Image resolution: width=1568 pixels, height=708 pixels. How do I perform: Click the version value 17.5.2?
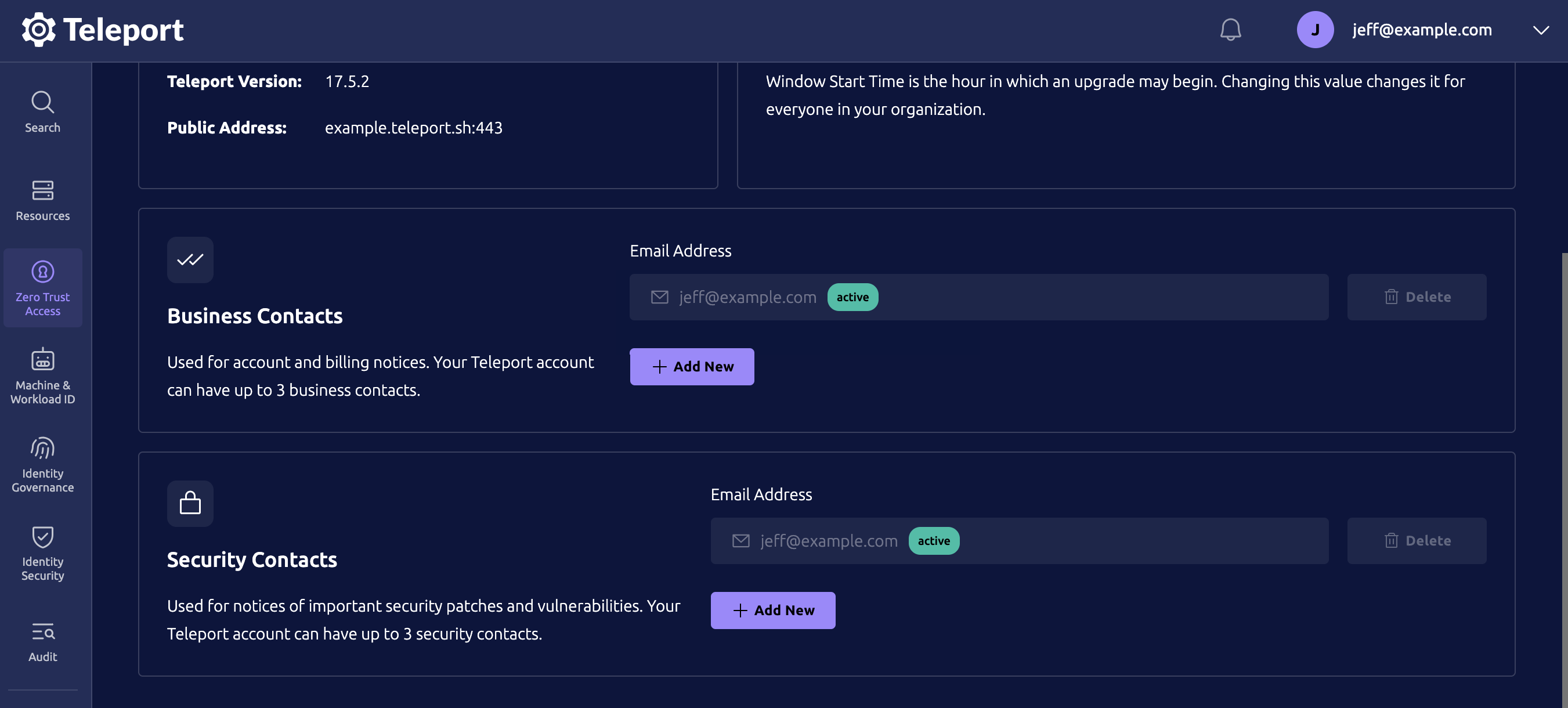(x=347, y=81)
